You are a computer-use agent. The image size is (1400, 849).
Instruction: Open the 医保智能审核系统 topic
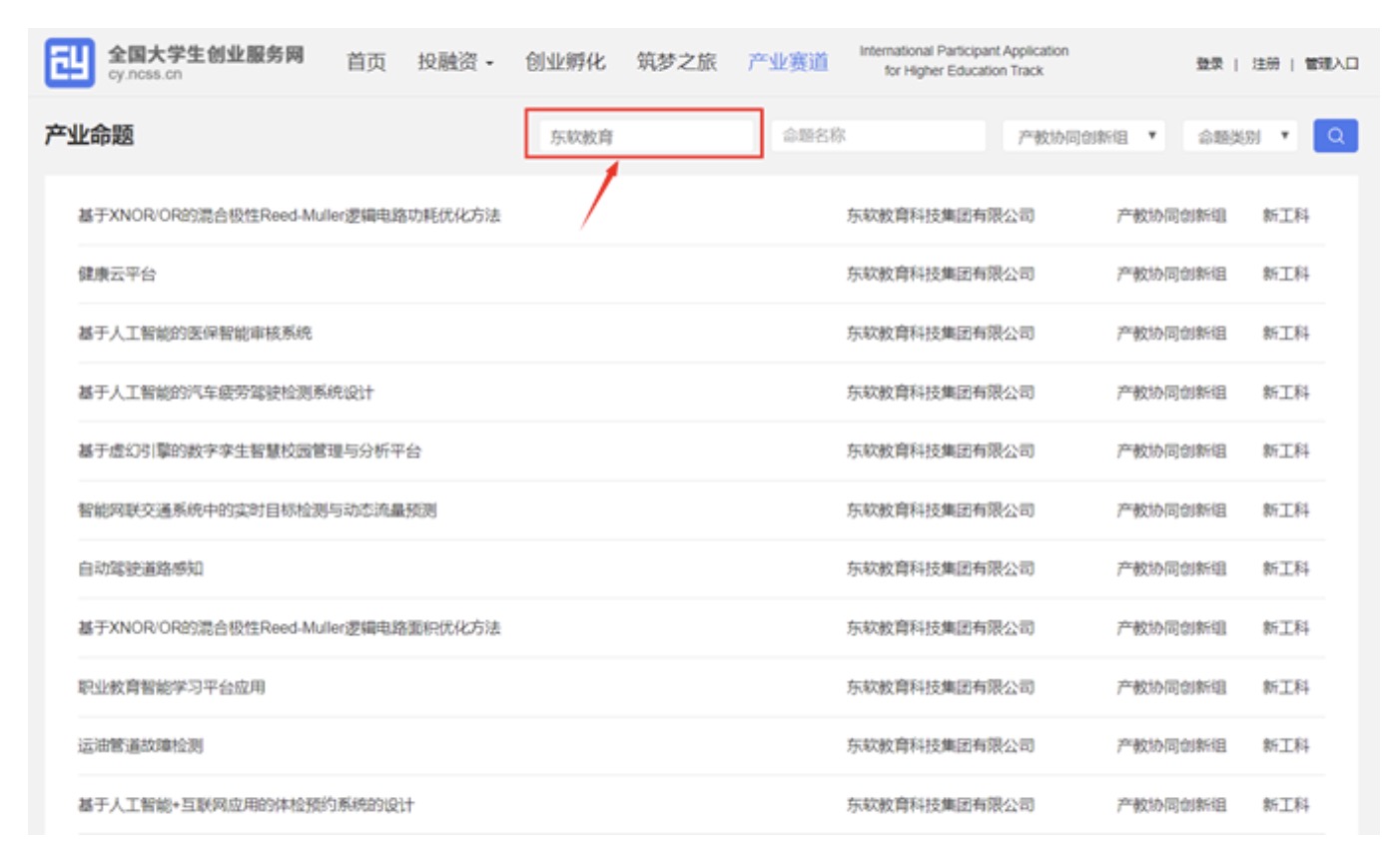[x=195, y=333]
